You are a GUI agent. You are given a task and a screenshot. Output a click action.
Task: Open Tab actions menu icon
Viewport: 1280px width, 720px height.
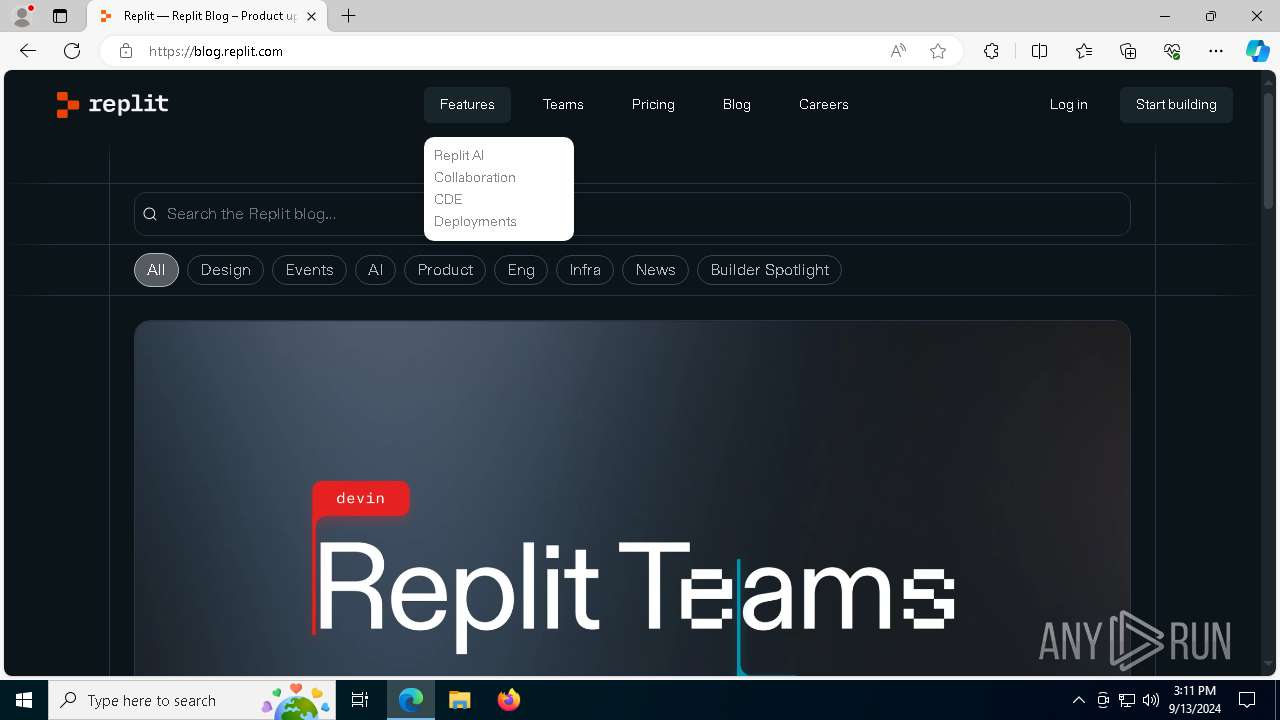pos(60,16)
